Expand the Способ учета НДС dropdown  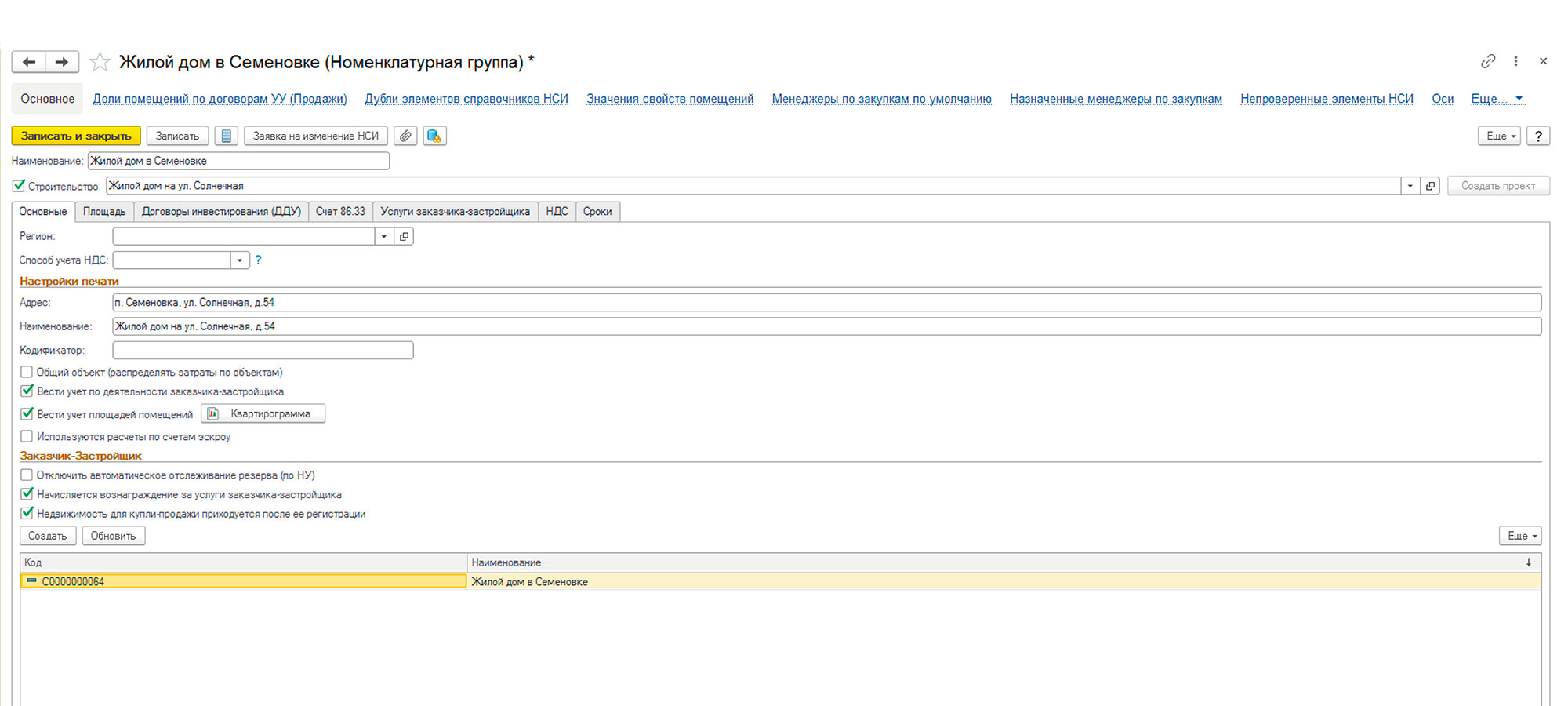point(240,260)
